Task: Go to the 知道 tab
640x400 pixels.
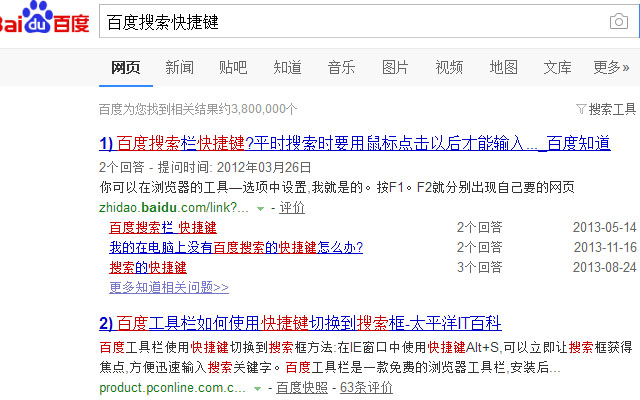Action: (287, 67)
